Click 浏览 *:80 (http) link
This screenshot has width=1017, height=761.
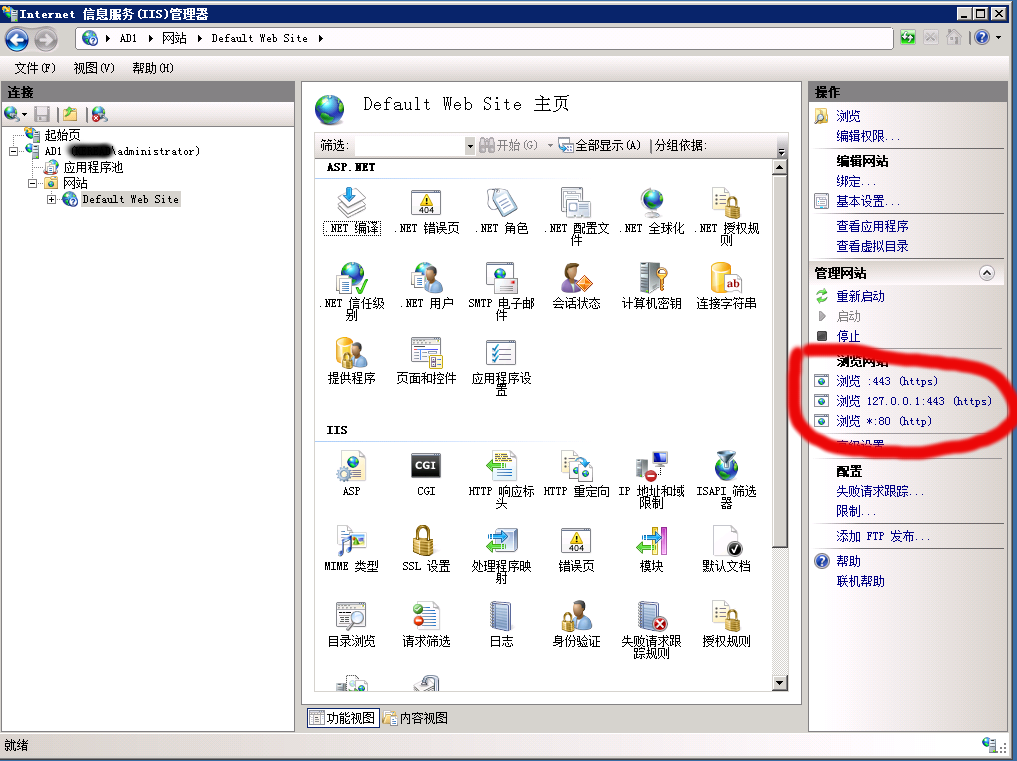(x=884, y=421)
